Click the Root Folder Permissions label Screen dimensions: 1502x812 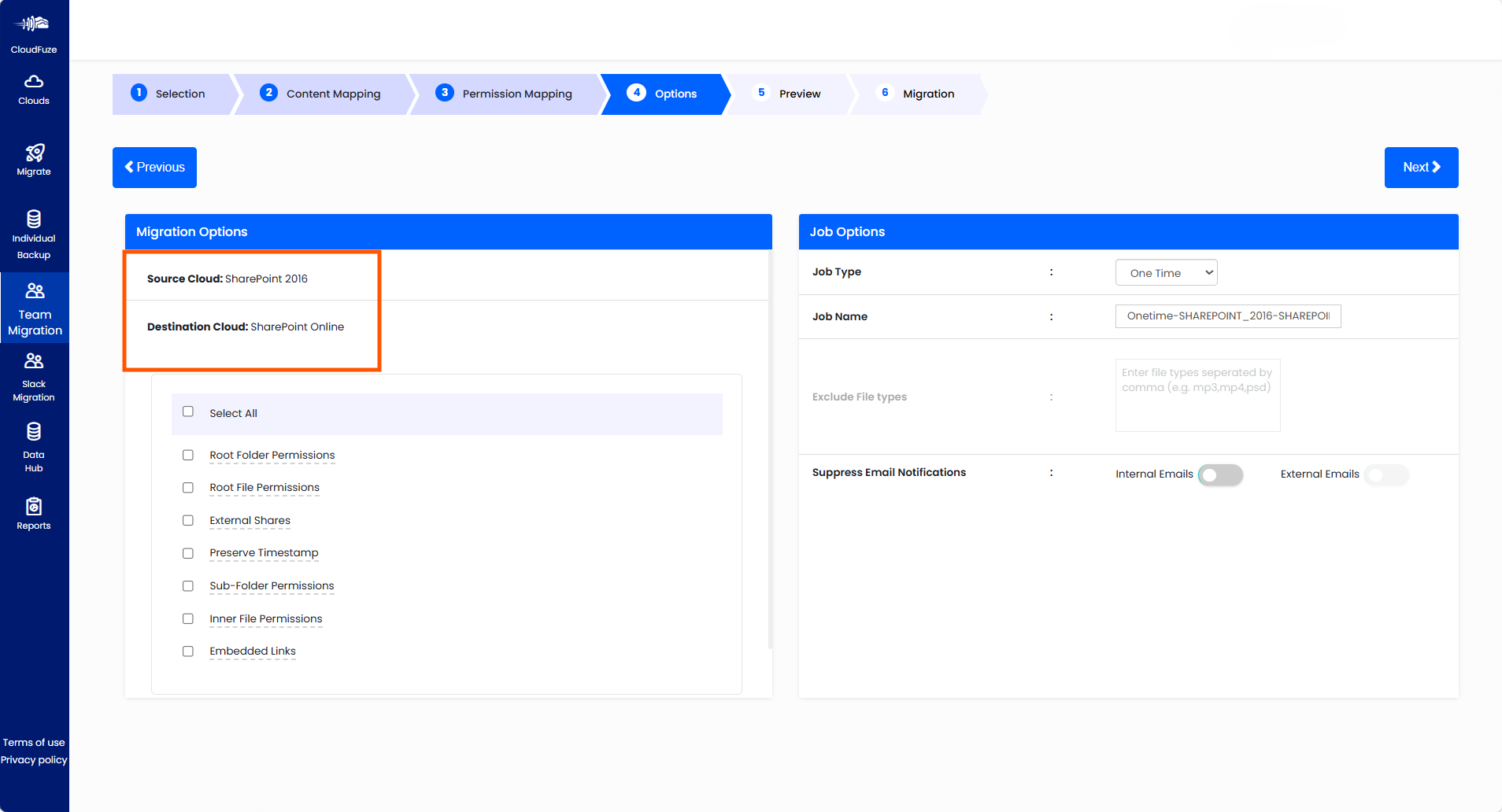coord(272,456)
